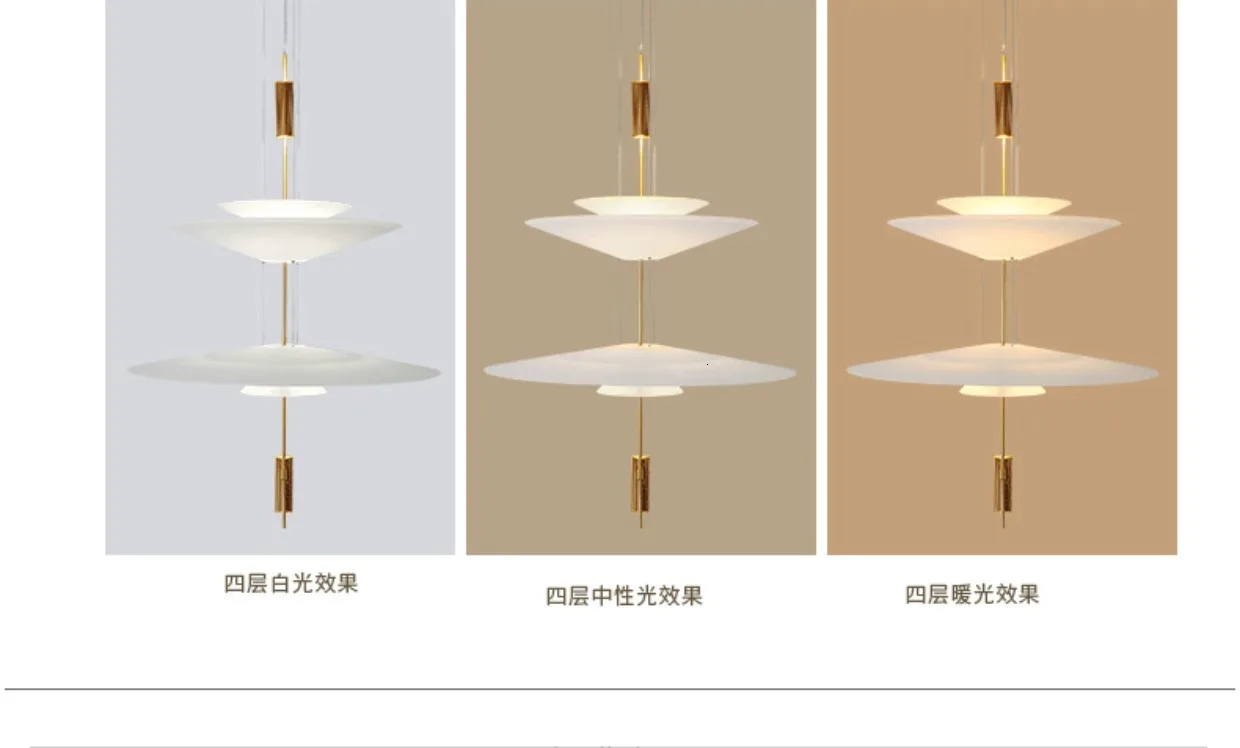Screen dimensions: 1240x748
Task: Click the horizontal divider line below the captions
Action: (620, 689)
